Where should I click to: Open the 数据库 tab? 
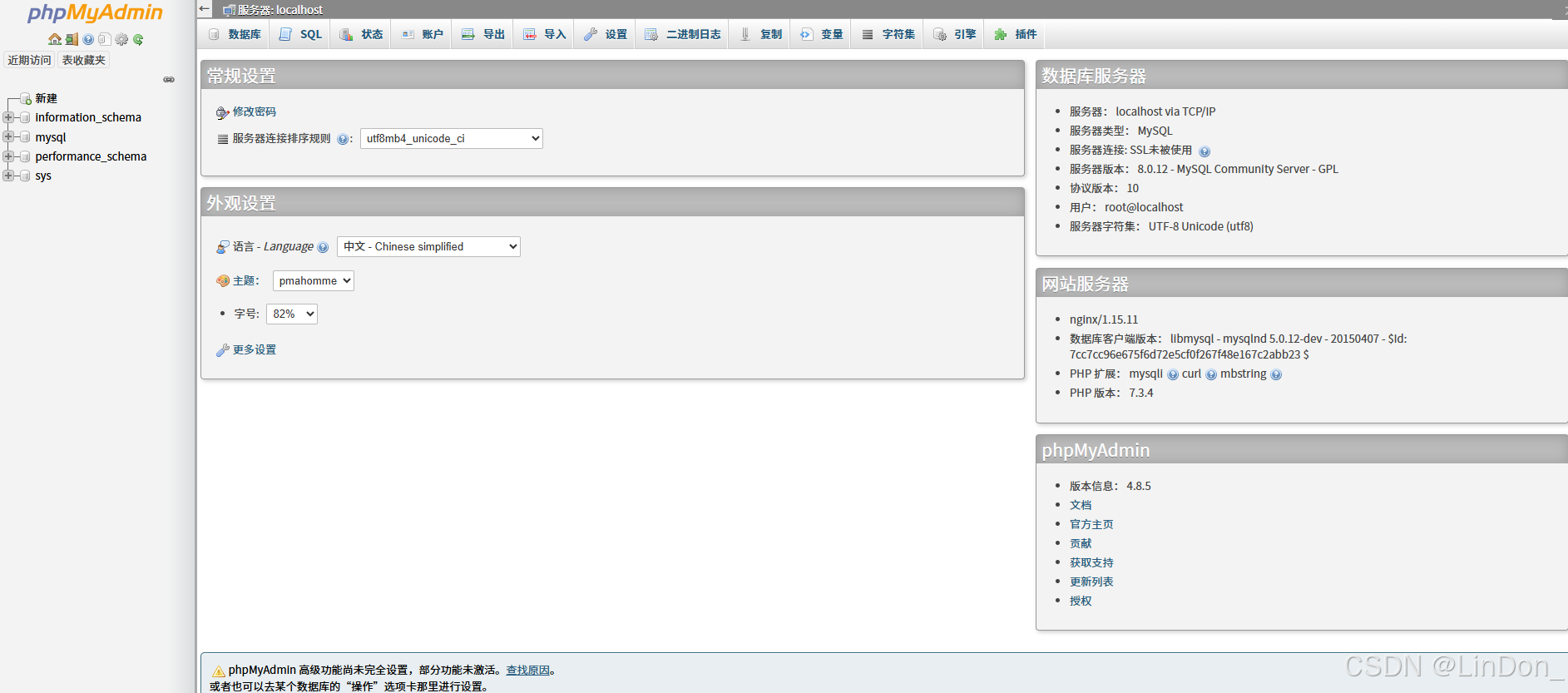pos(235,34)
